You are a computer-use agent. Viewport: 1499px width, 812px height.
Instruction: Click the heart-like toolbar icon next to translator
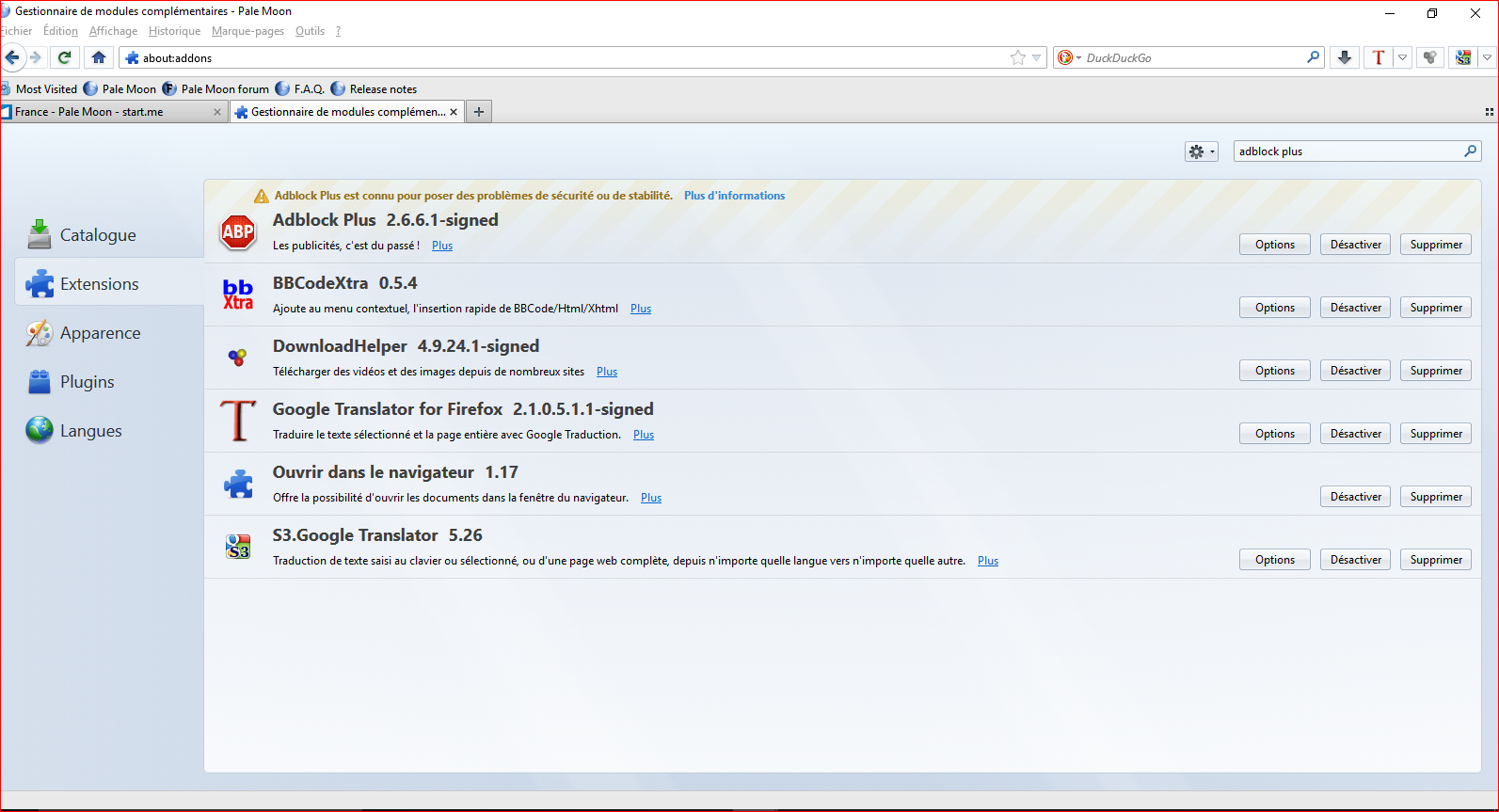click(x=1429, y=57)
